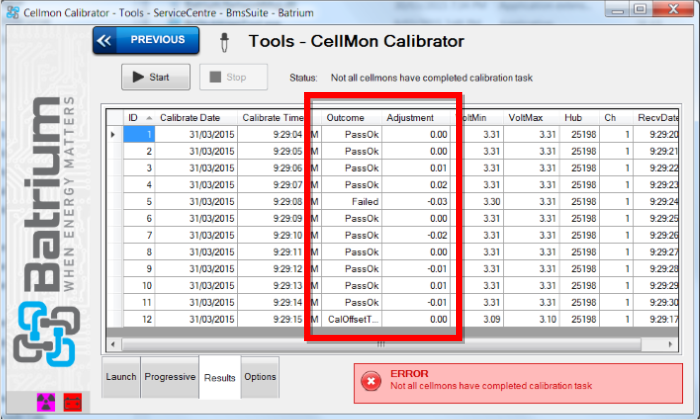Click adjustment 0.02 in row 4

(416, 185)
